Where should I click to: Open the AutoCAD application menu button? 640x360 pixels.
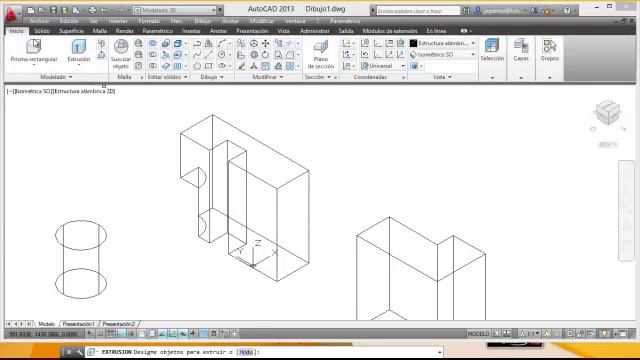tap(11, 14)
